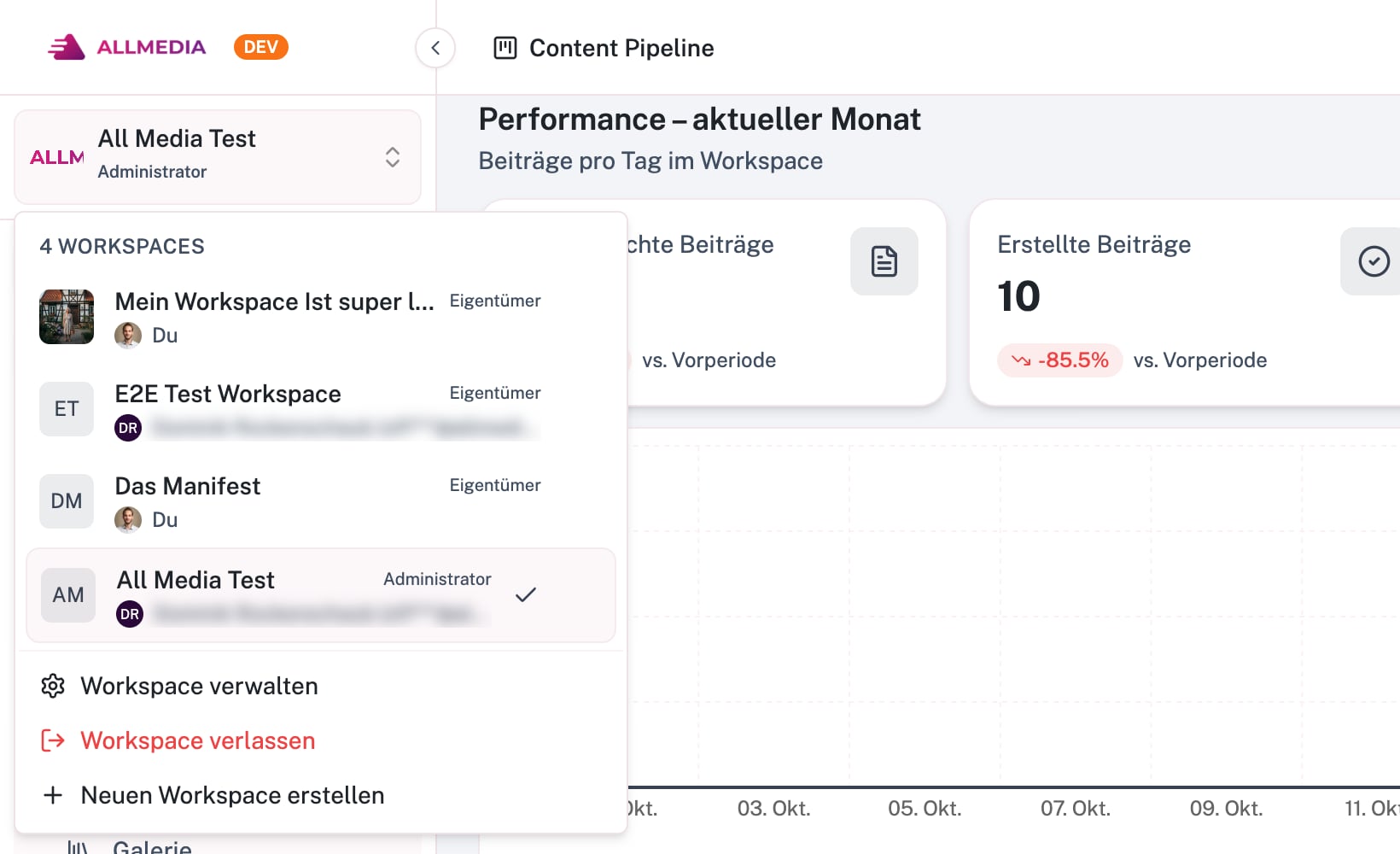Click the orange DEV badge

261,47
